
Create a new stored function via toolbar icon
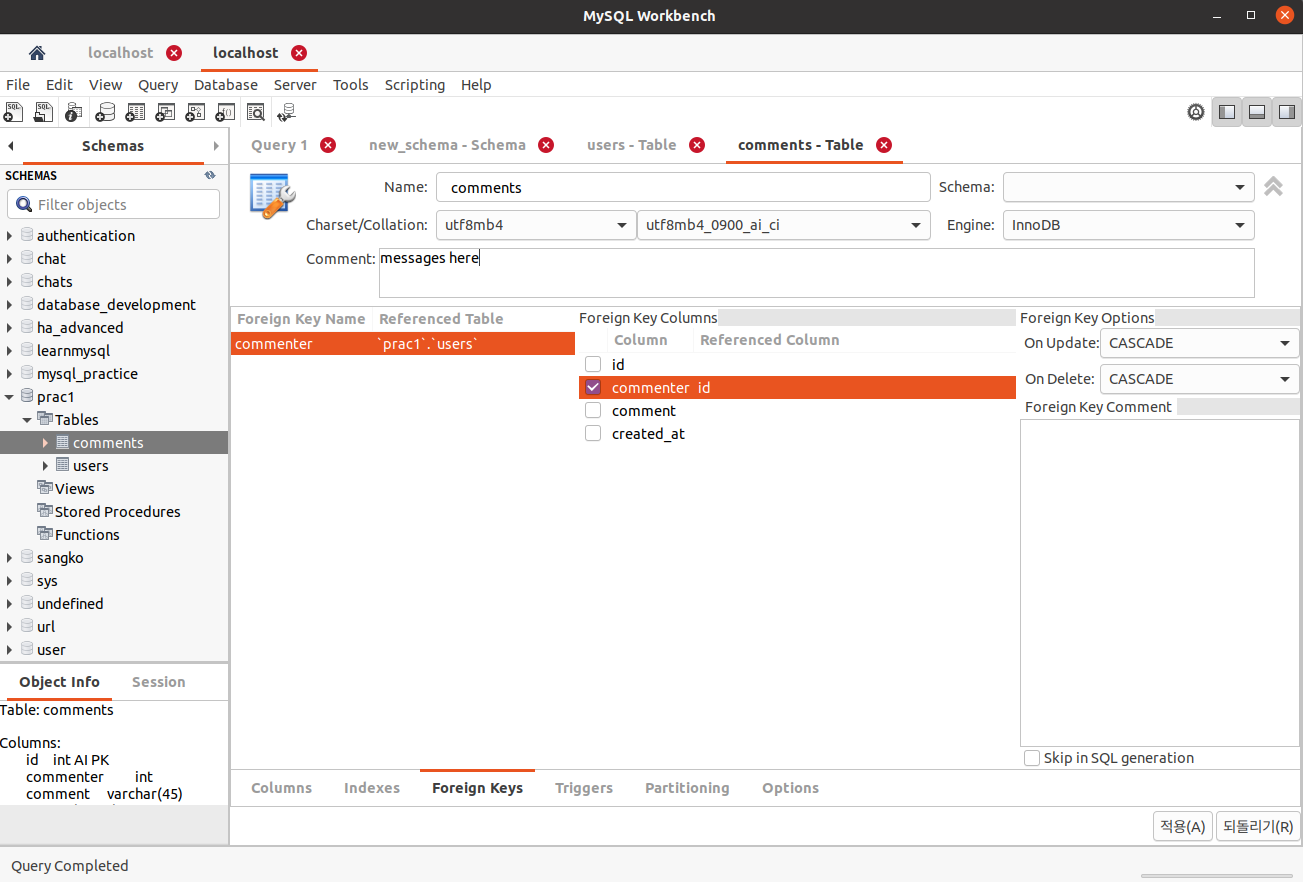tap(225, 112)
